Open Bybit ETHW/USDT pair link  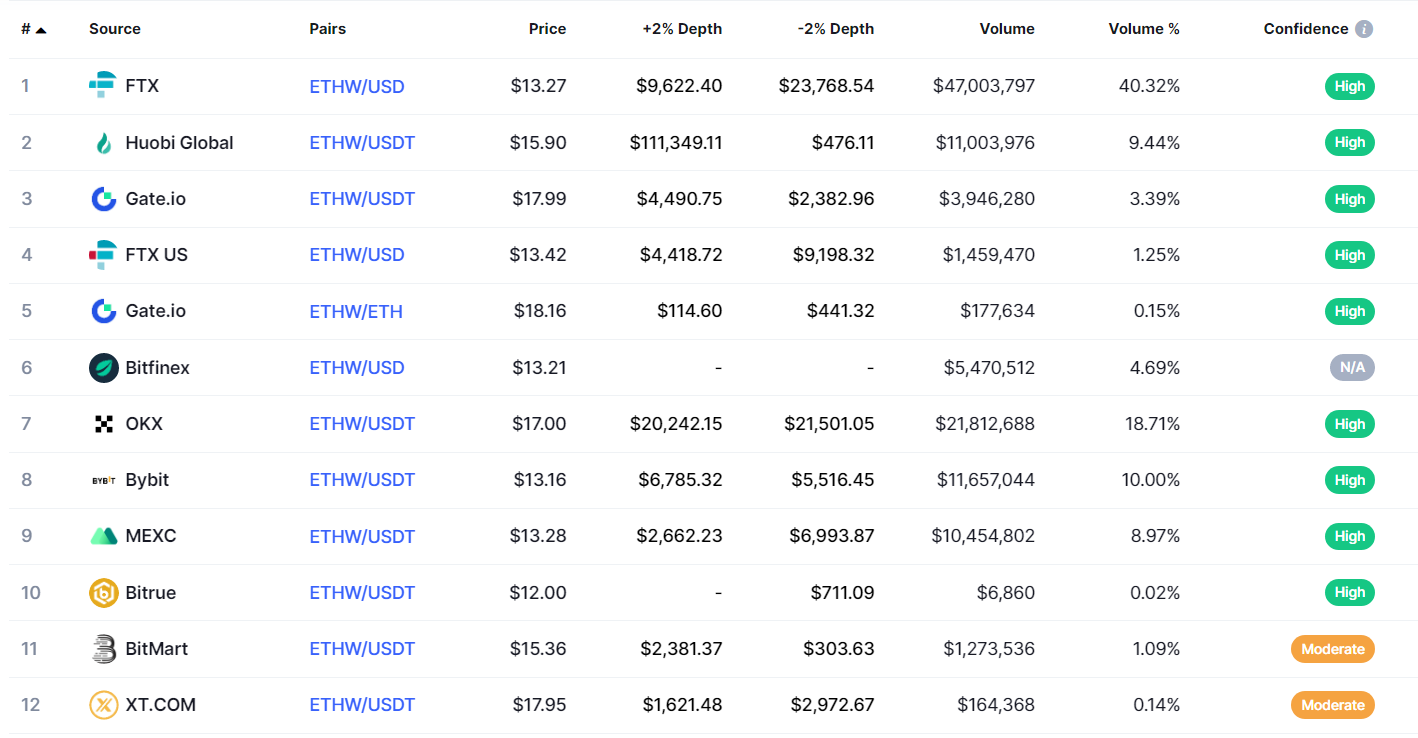[x=362, y=480]
